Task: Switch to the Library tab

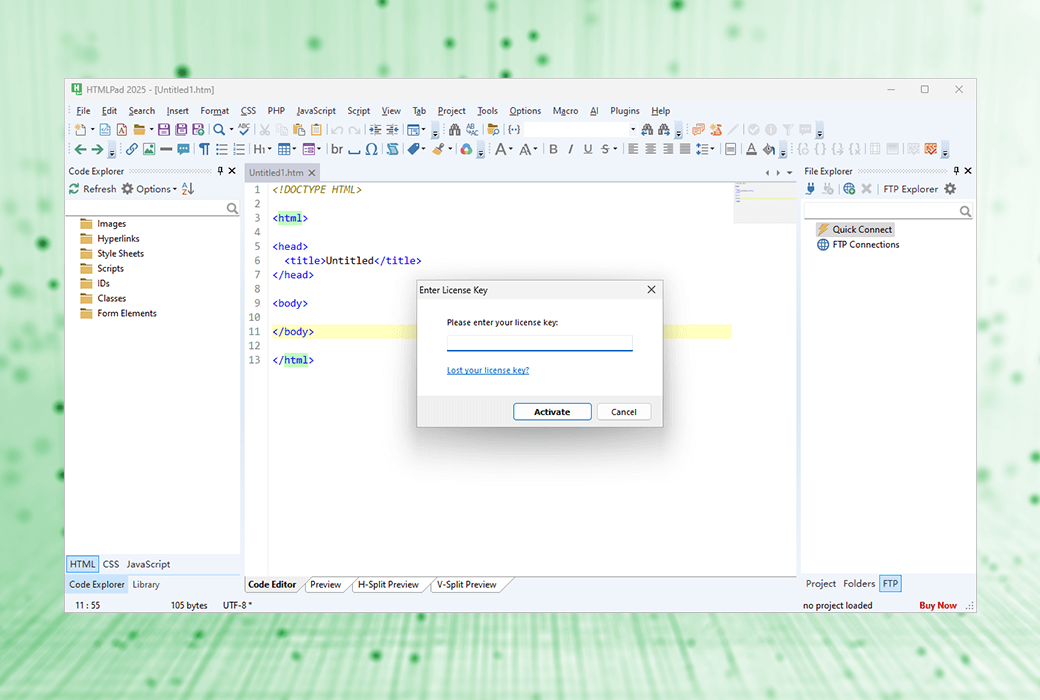Action: click(x=146, y=585)
